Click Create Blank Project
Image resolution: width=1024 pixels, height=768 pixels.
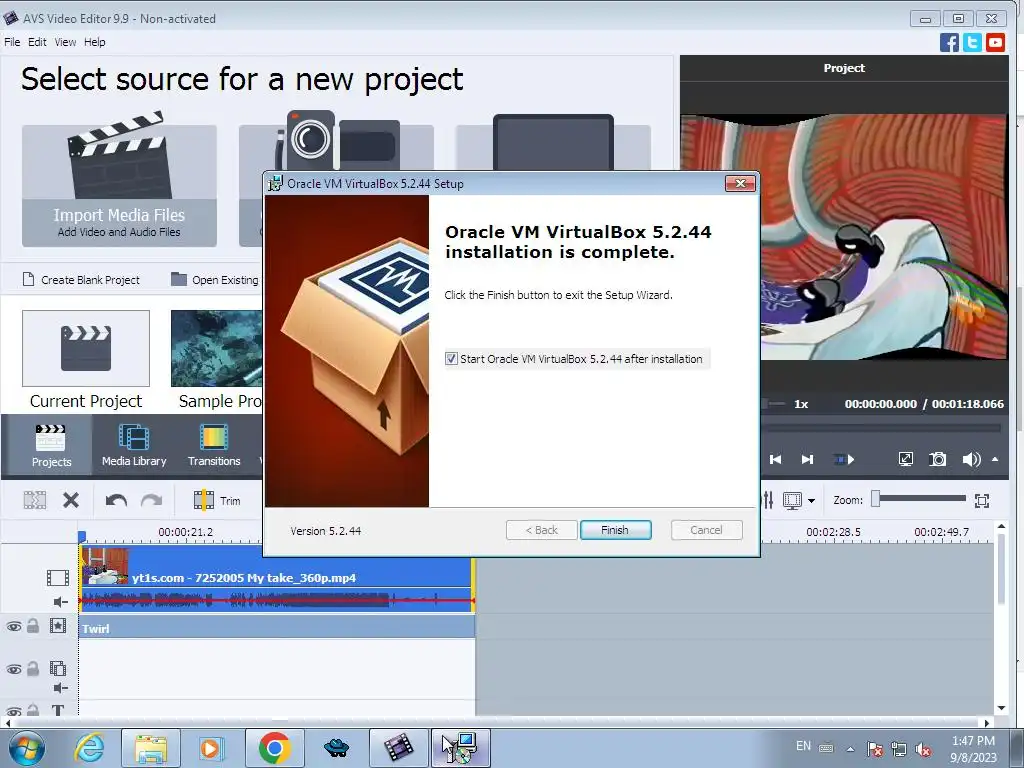point(82,280)
